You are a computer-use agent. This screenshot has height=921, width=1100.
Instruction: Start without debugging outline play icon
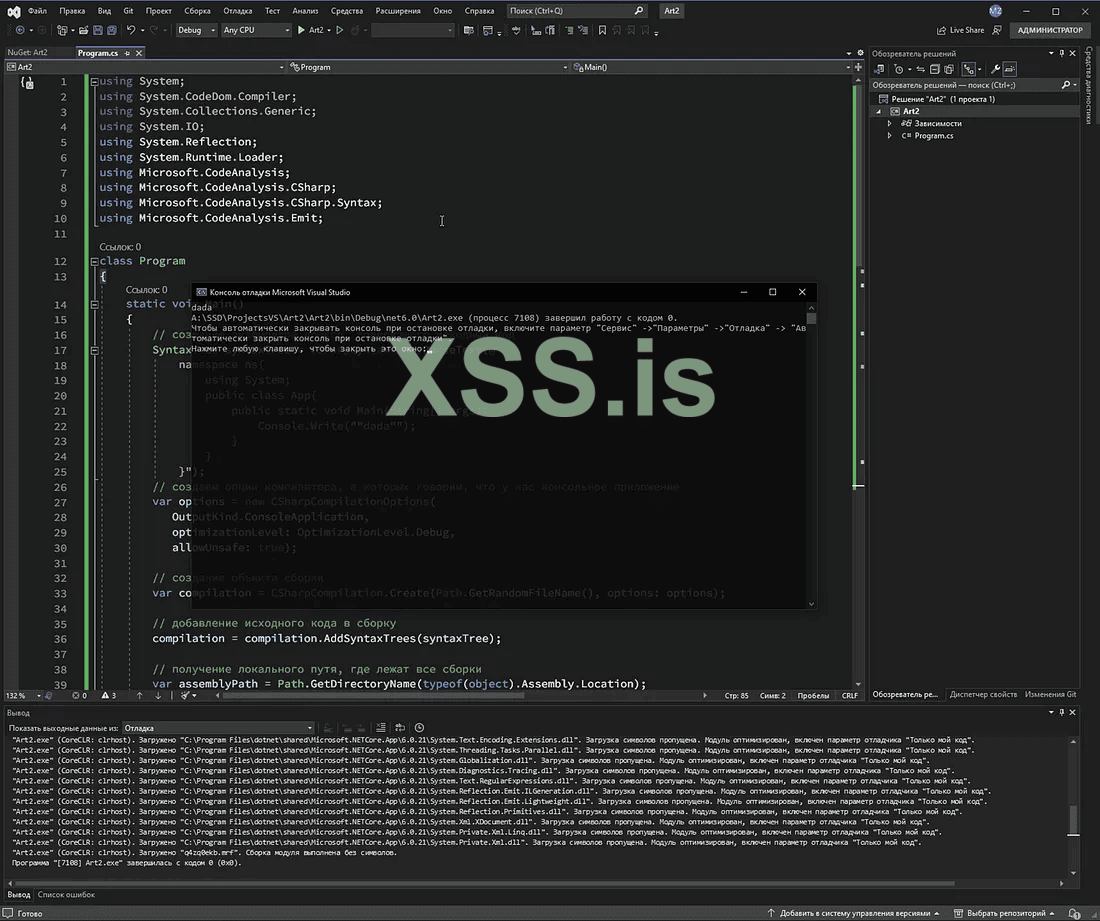point(340,30)
